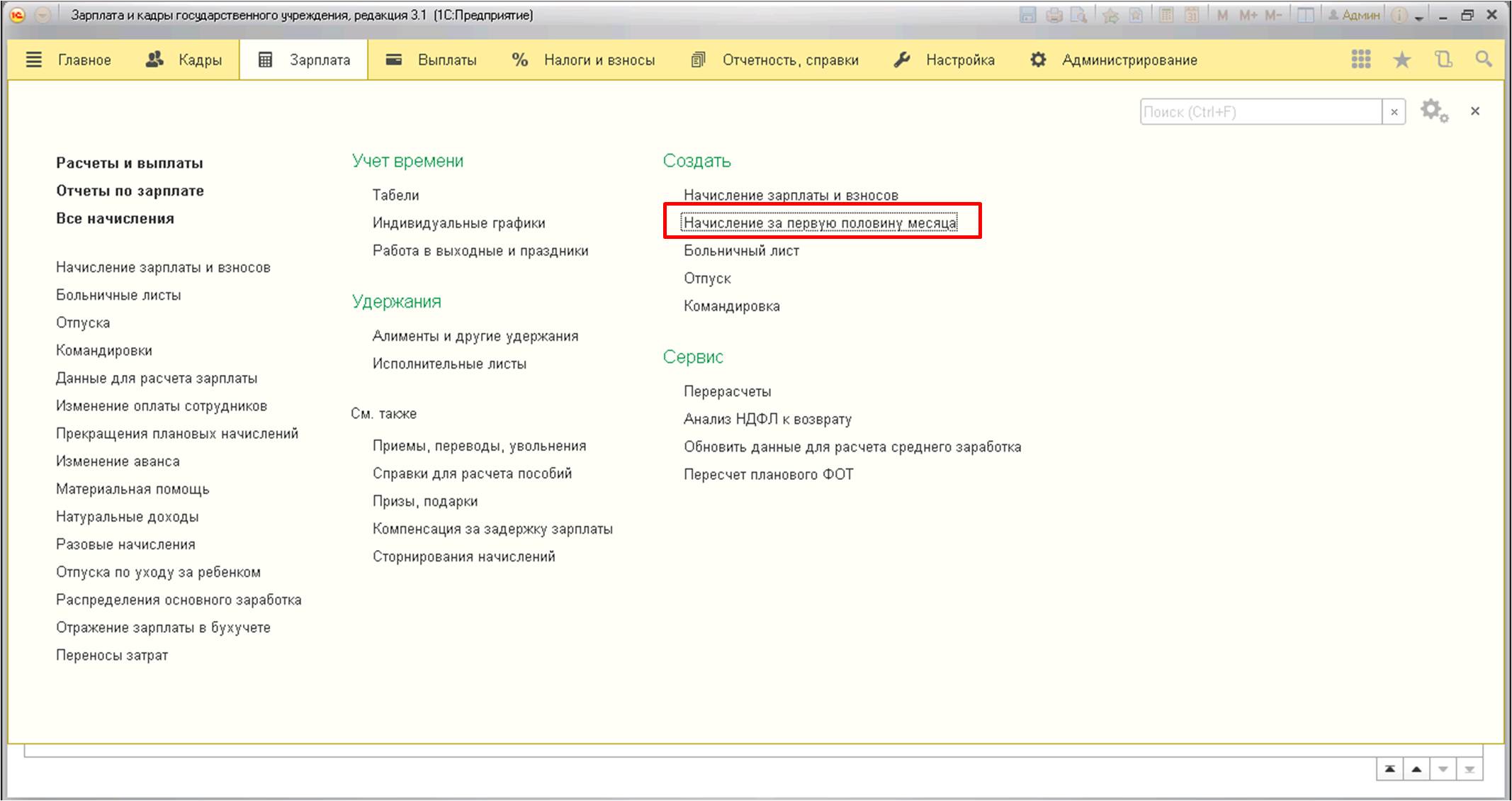The height and width of the screenshot is (801, 1512).
Task: Open the 1C main menu dropdown
Action: 43,15
